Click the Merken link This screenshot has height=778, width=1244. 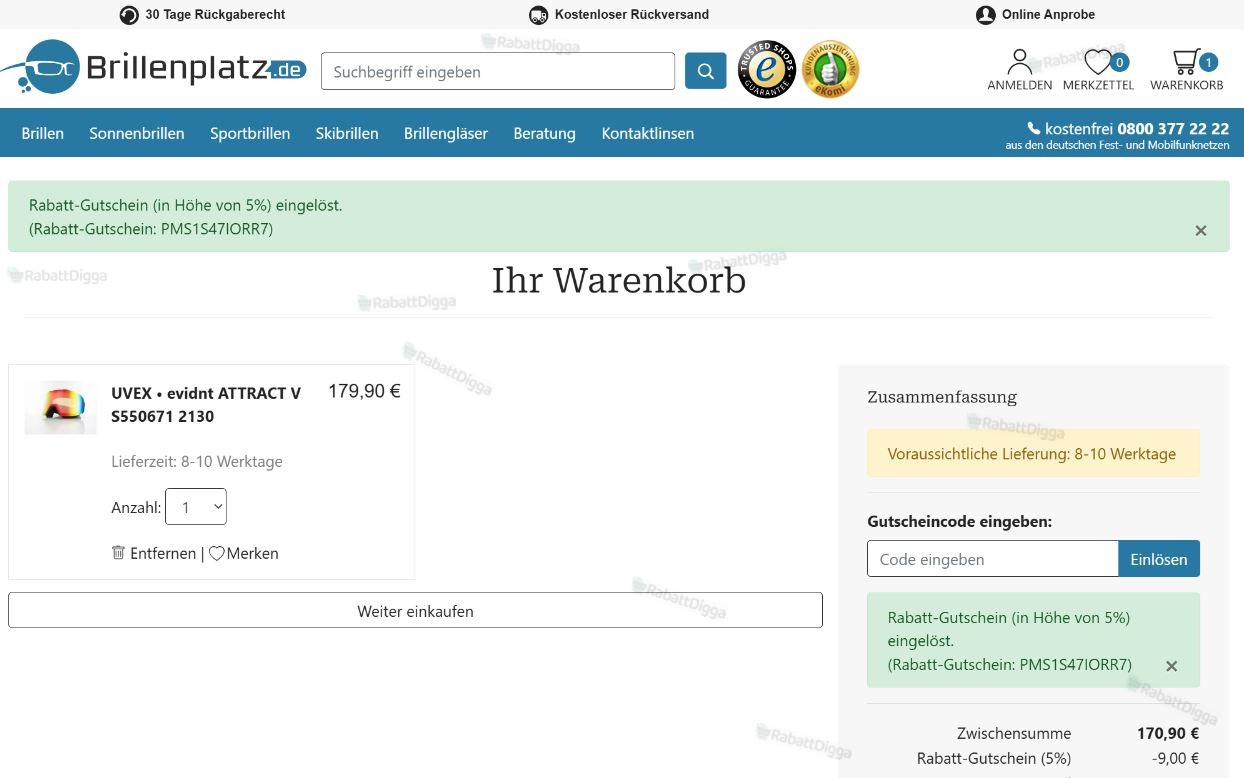(x=252, y=553)
